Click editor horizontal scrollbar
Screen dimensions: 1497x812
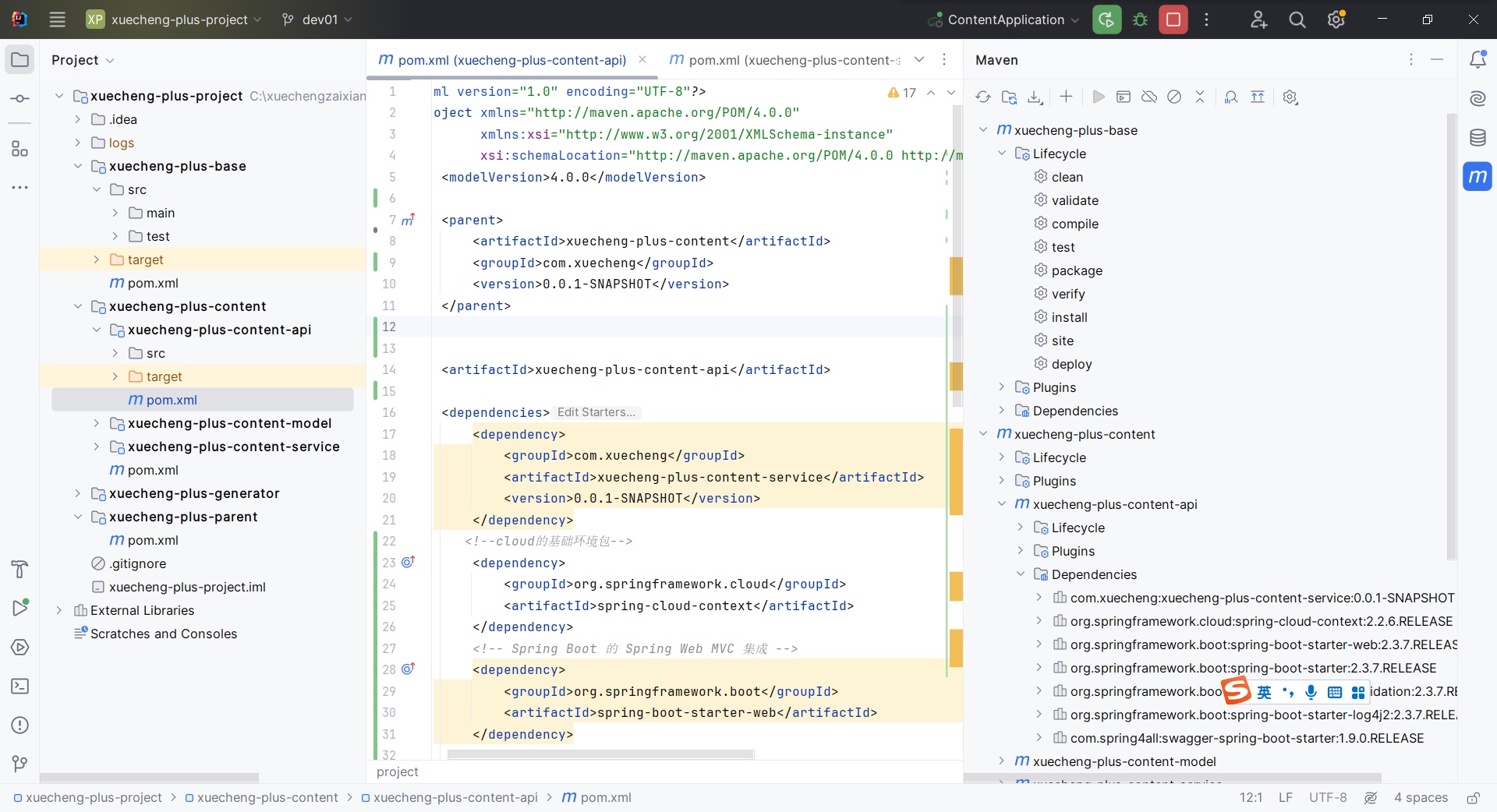point(600,754)
